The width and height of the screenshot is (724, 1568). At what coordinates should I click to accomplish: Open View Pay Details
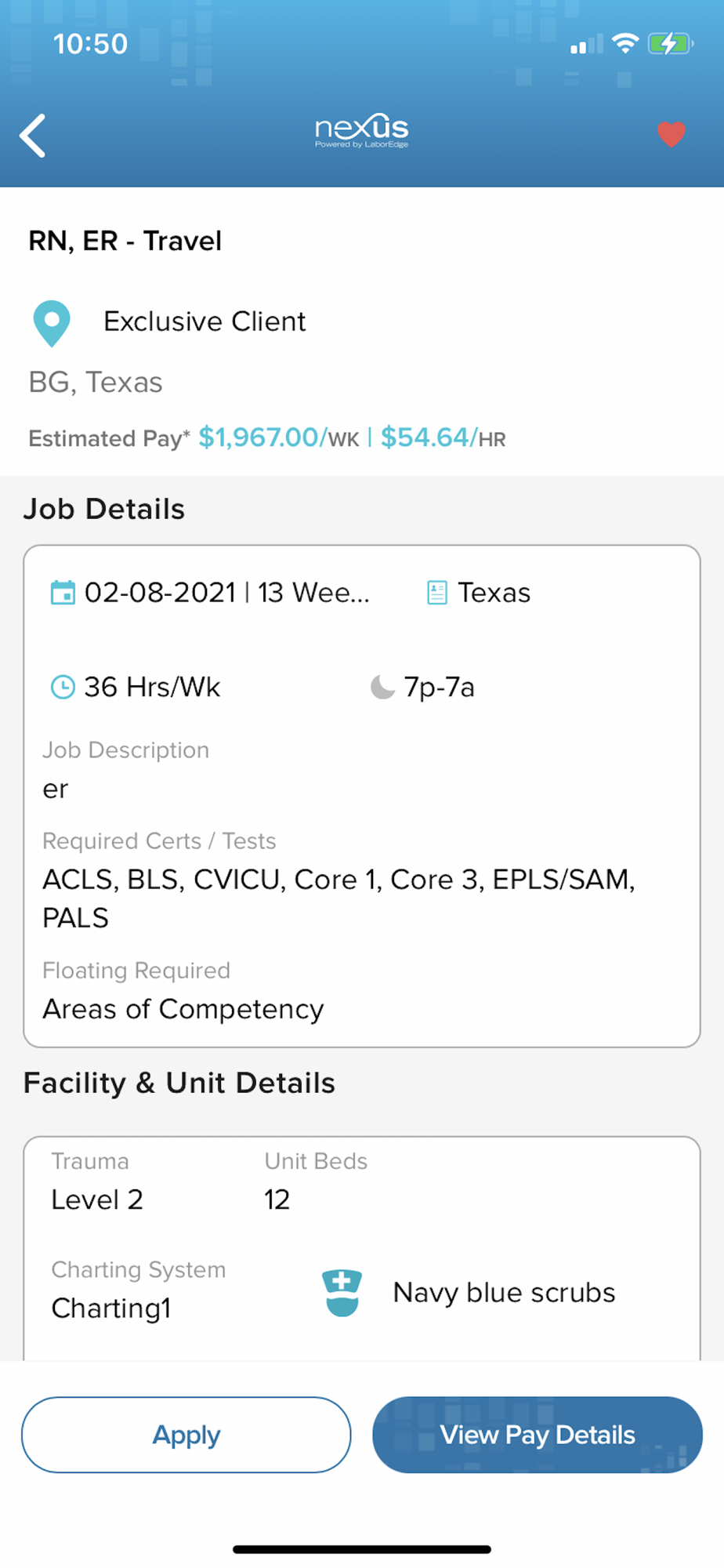(538, 1435)
